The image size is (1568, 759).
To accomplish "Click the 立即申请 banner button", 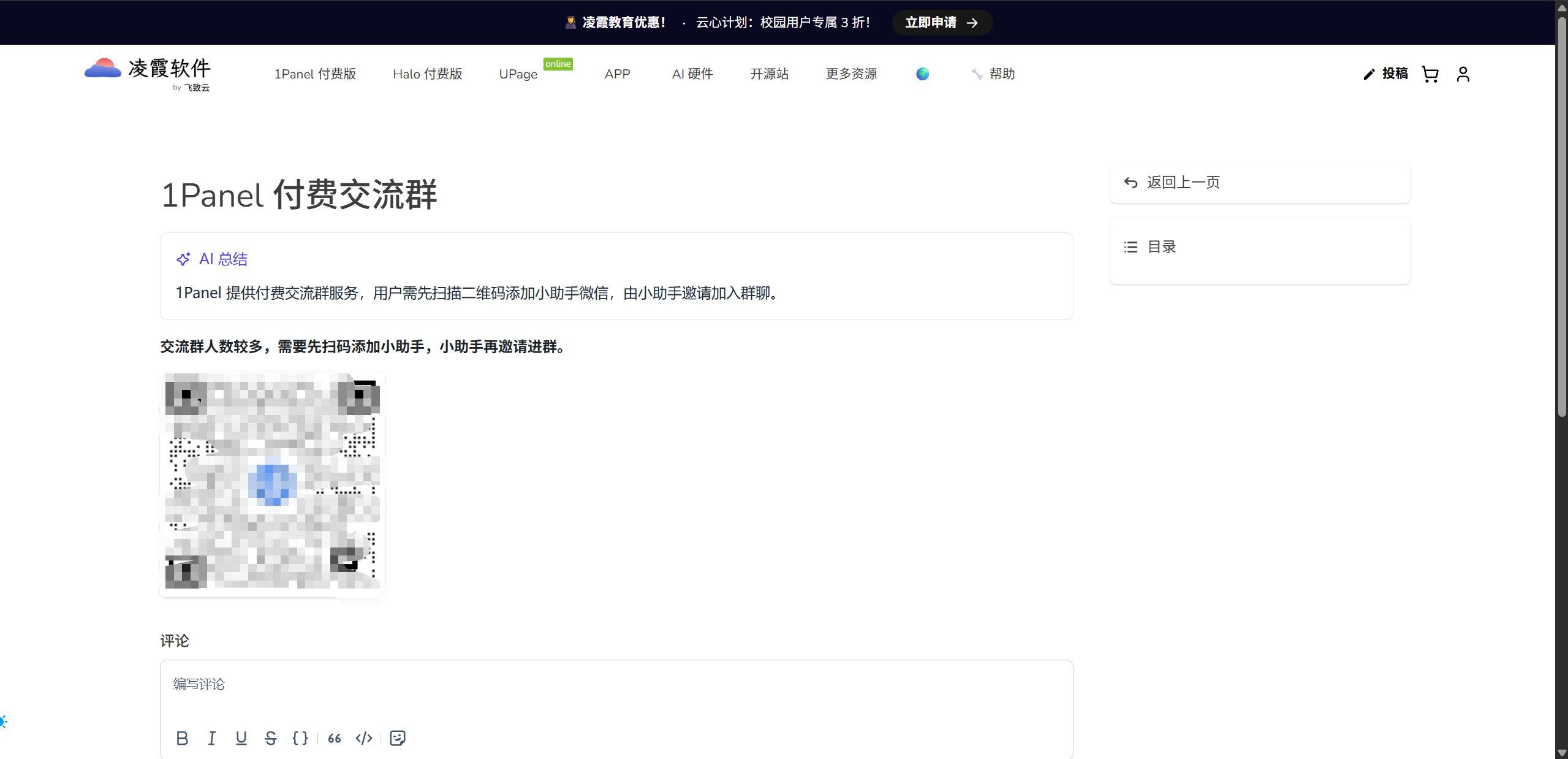I will click(942, 23).
